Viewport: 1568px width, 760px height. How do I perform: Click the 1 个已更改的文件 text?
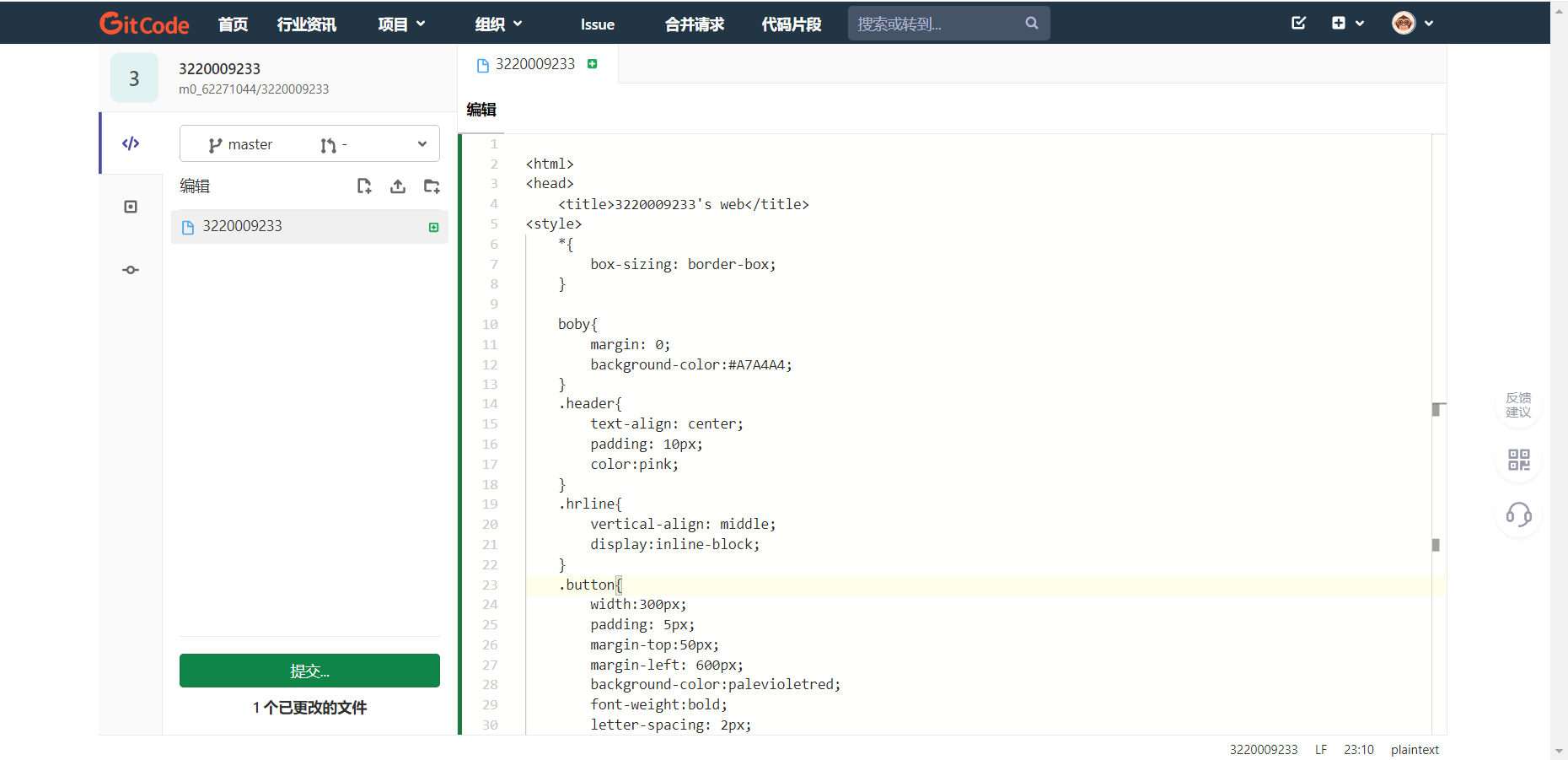(x=309, y=708)
